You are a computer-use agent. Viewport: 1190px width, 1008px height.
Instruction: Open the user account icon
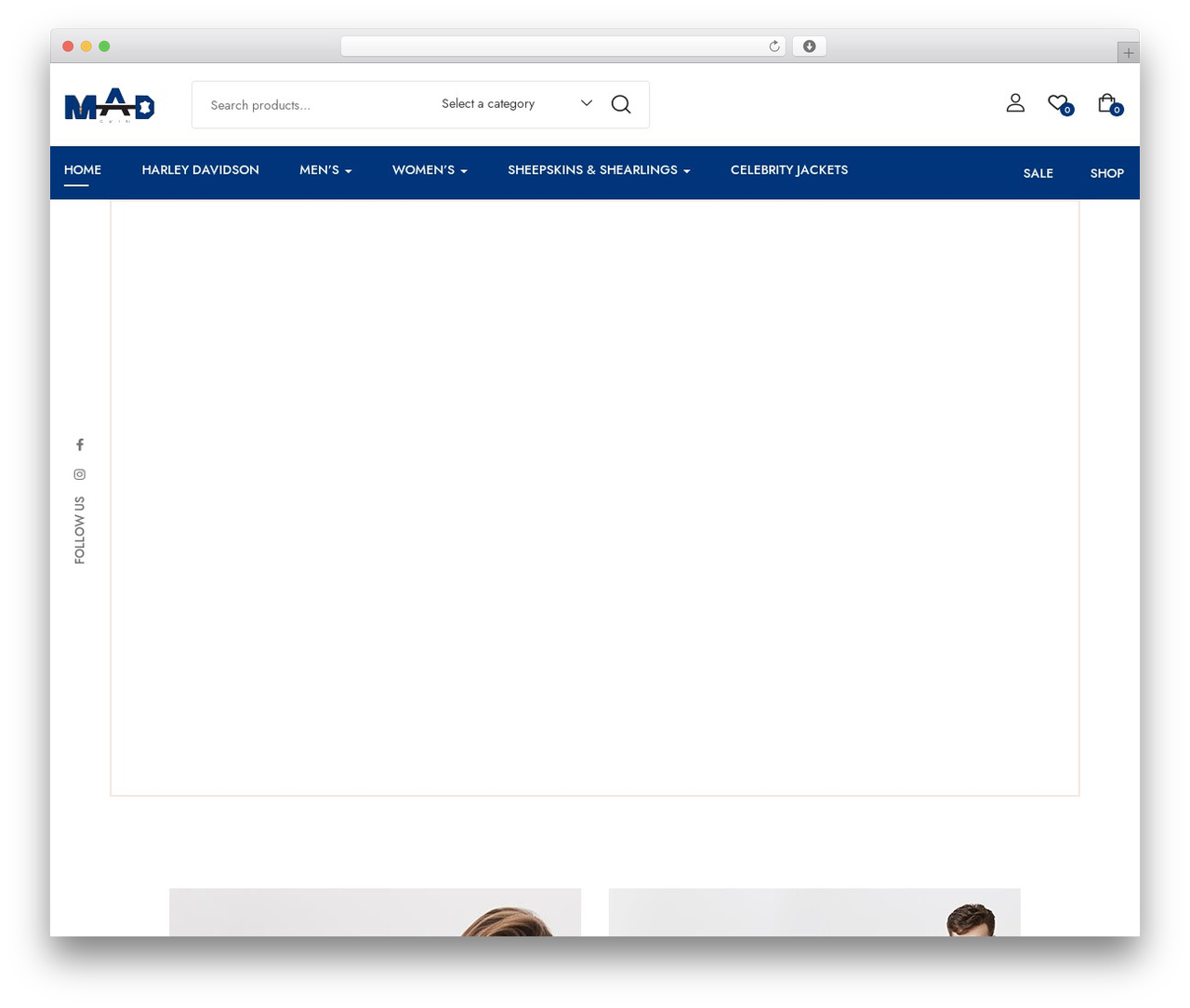[1015, 103]
